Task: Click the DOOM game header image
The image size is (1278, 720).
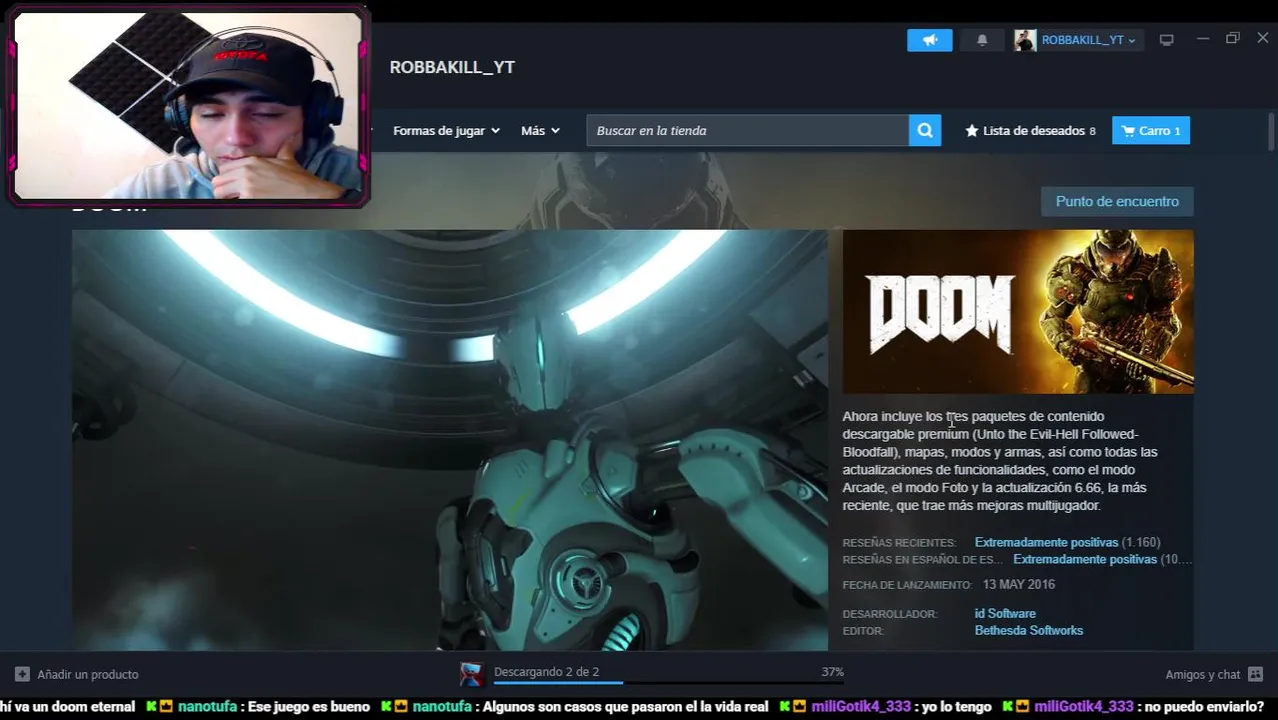Action: [x=1018, y=312]
